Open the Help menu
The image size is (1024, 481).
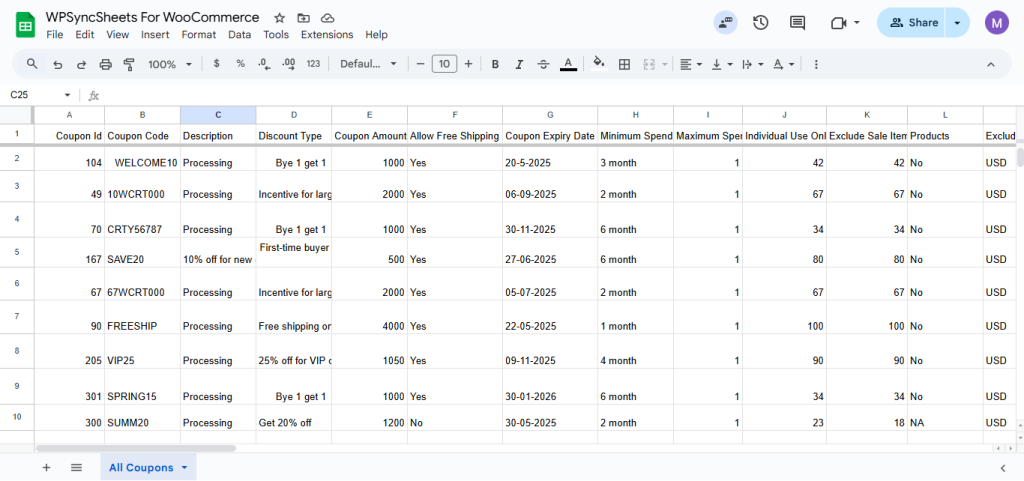[376, 35]
